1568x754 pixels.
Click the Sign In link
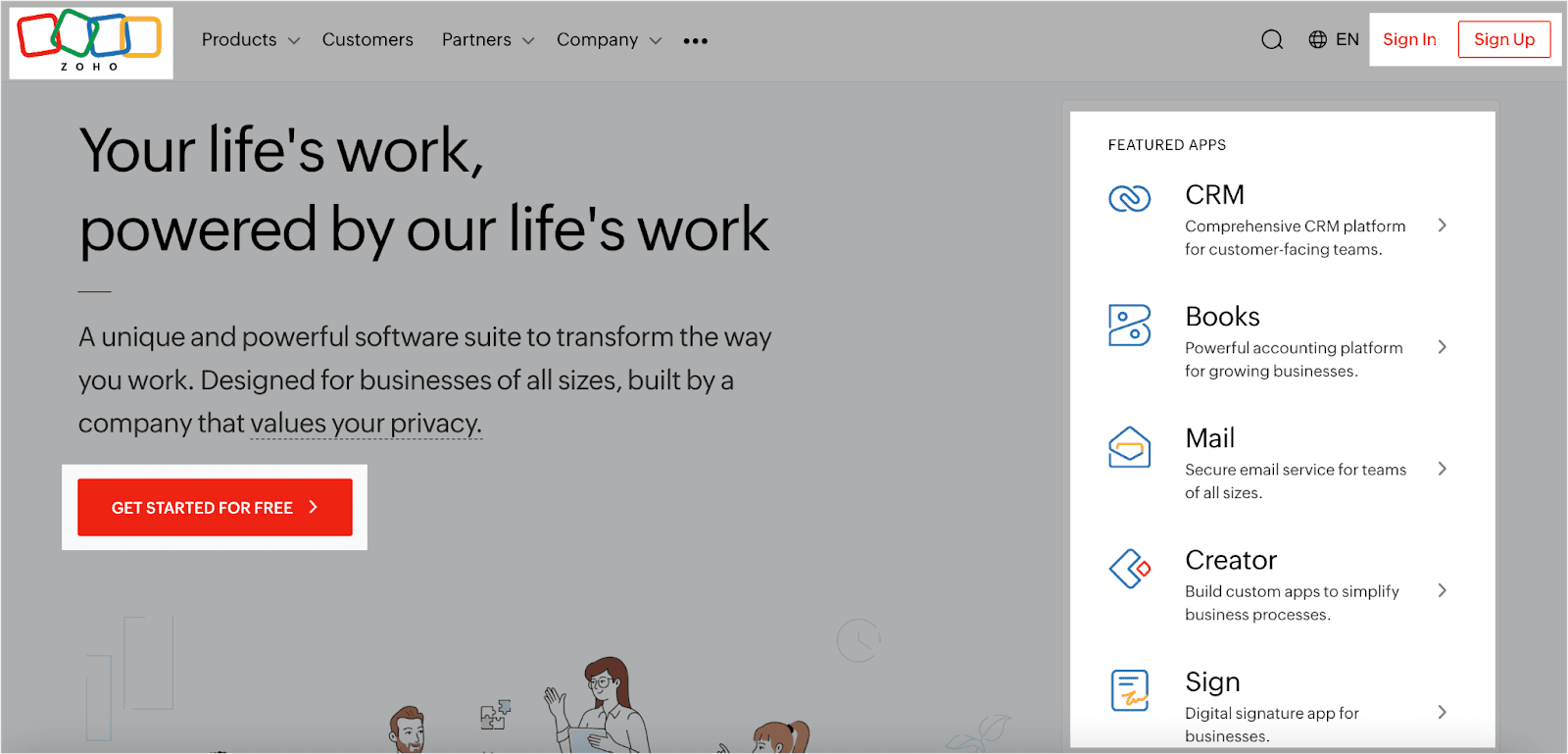pyautogui.click(x=1409, y=39)
